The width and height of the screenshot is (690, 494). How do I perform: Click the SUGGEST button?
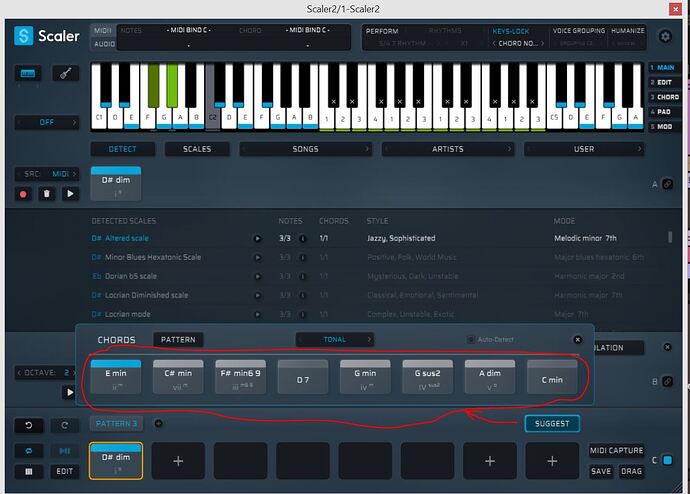click(x=552, y=424)
